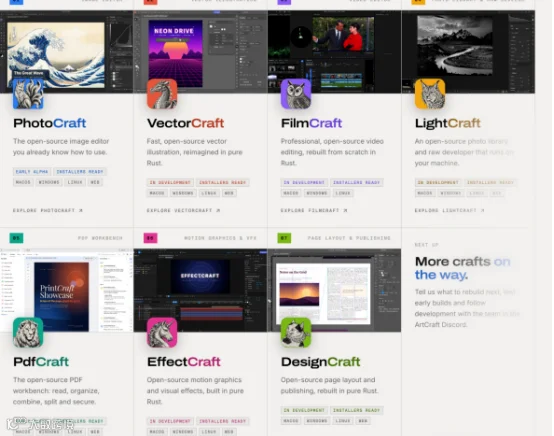Click EffectCraft Installers Ready badge

tap(223, 421)
